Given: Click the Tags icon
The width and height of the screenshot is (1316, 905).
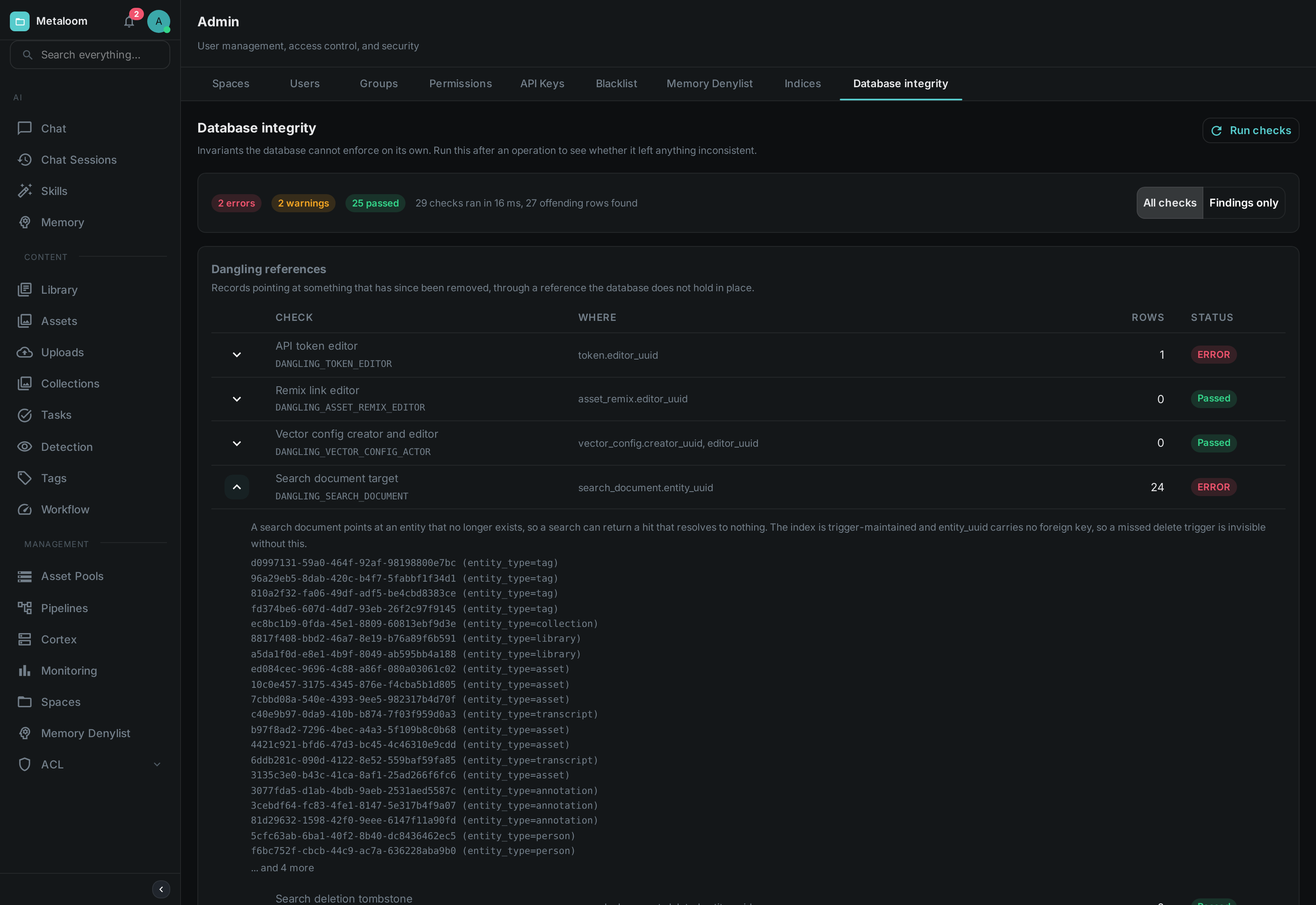Looking at the screenshot, I should point(24,478).
